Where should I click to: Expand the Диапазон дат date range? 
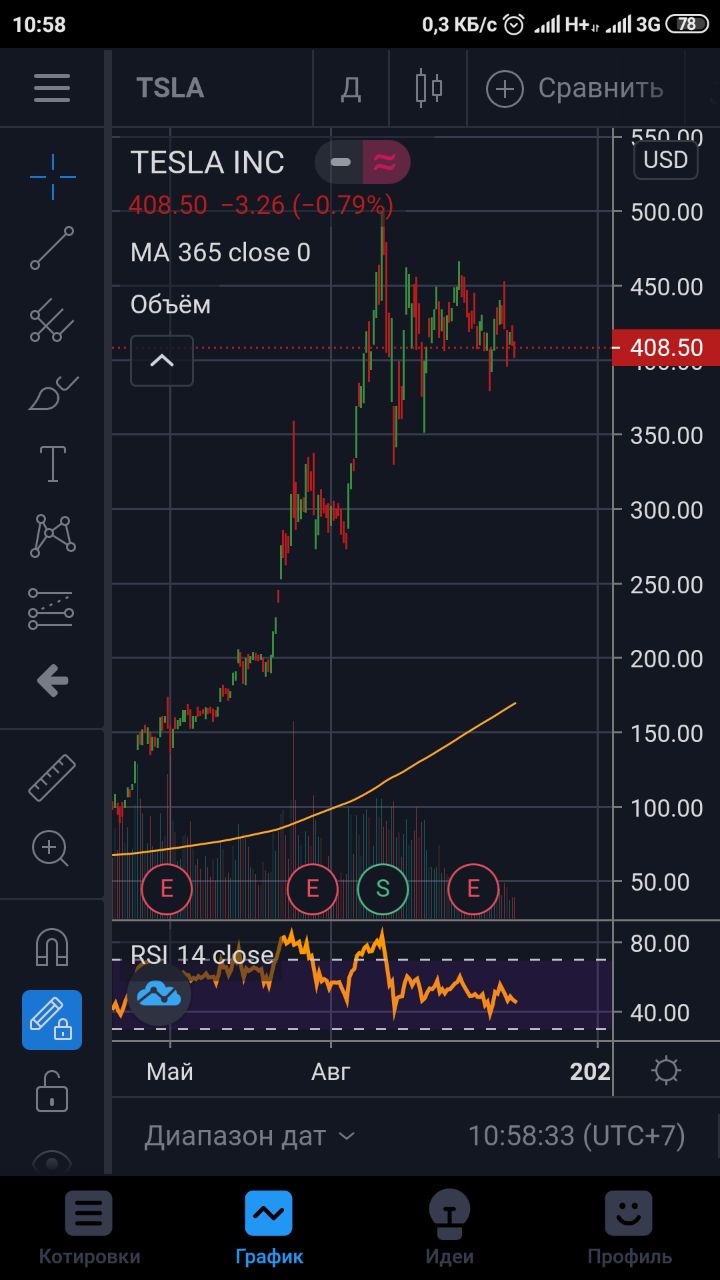pyautogui.click(x=250, y=1136)
